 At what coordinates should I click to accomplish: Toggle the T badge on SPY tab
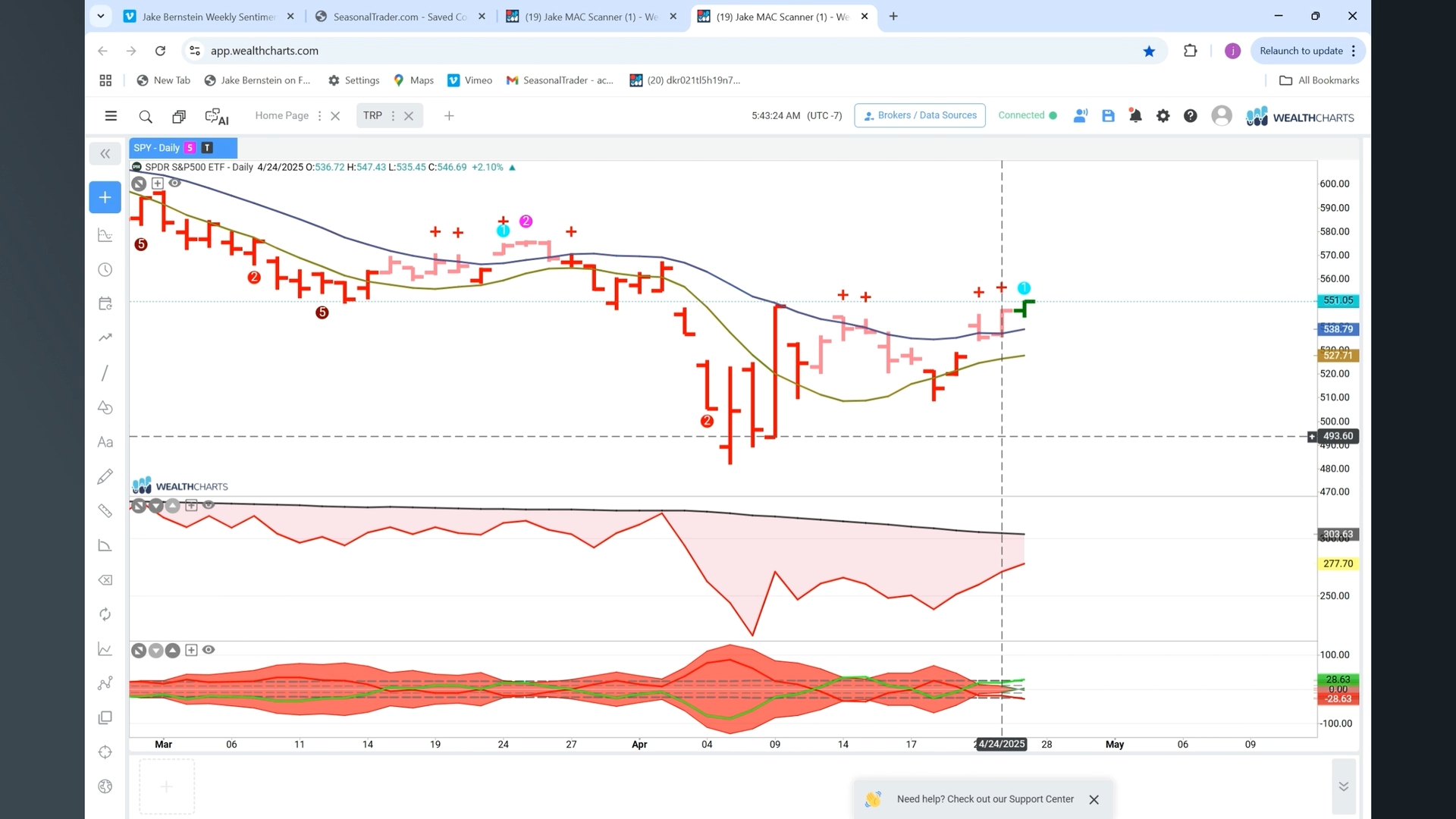[207, 148]
